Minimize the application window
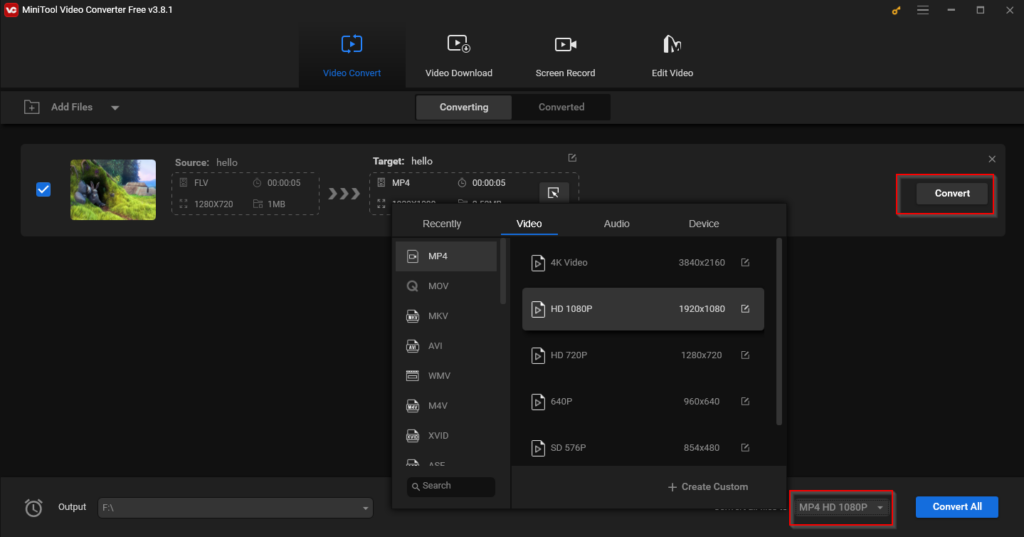The width and height of the screenshot is (1024, 537). click(952, 10)
